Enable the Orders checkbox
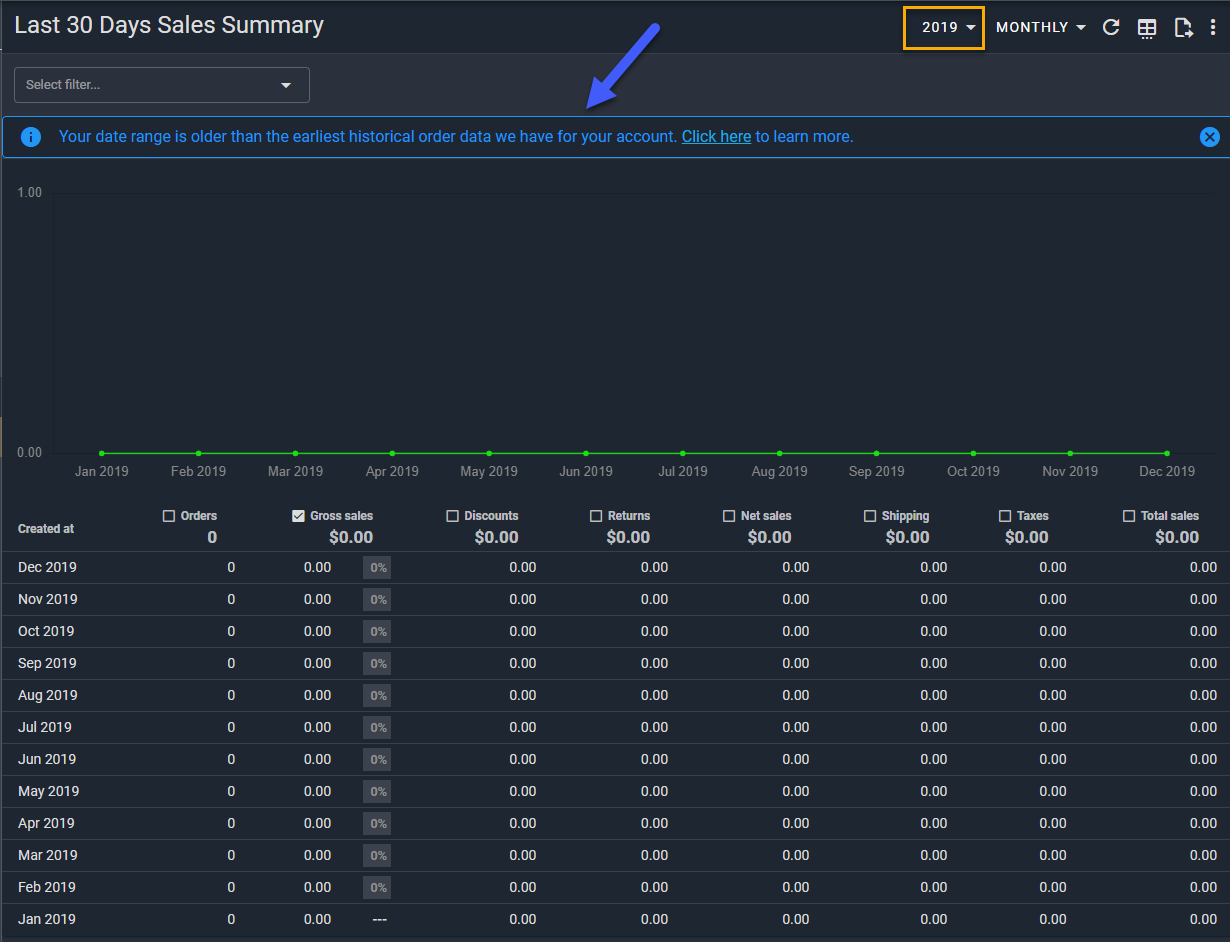Image resolution: width=1230 pixels, height=942 pixels. point(169,516)
